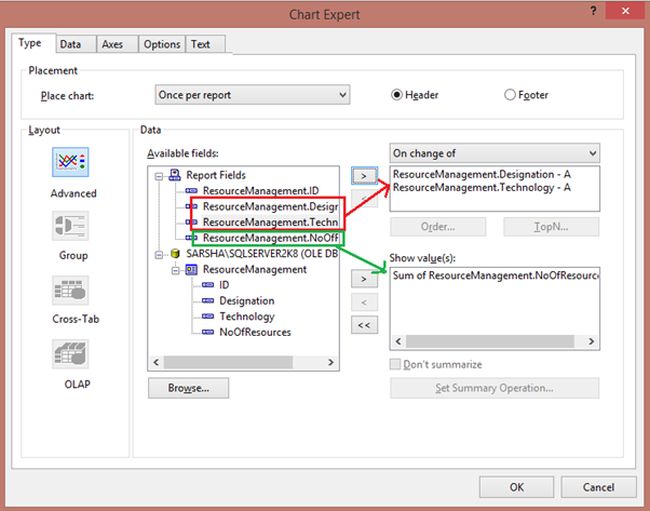Open the Place chart dropdown
650x511 pixels.
(252, 95)
